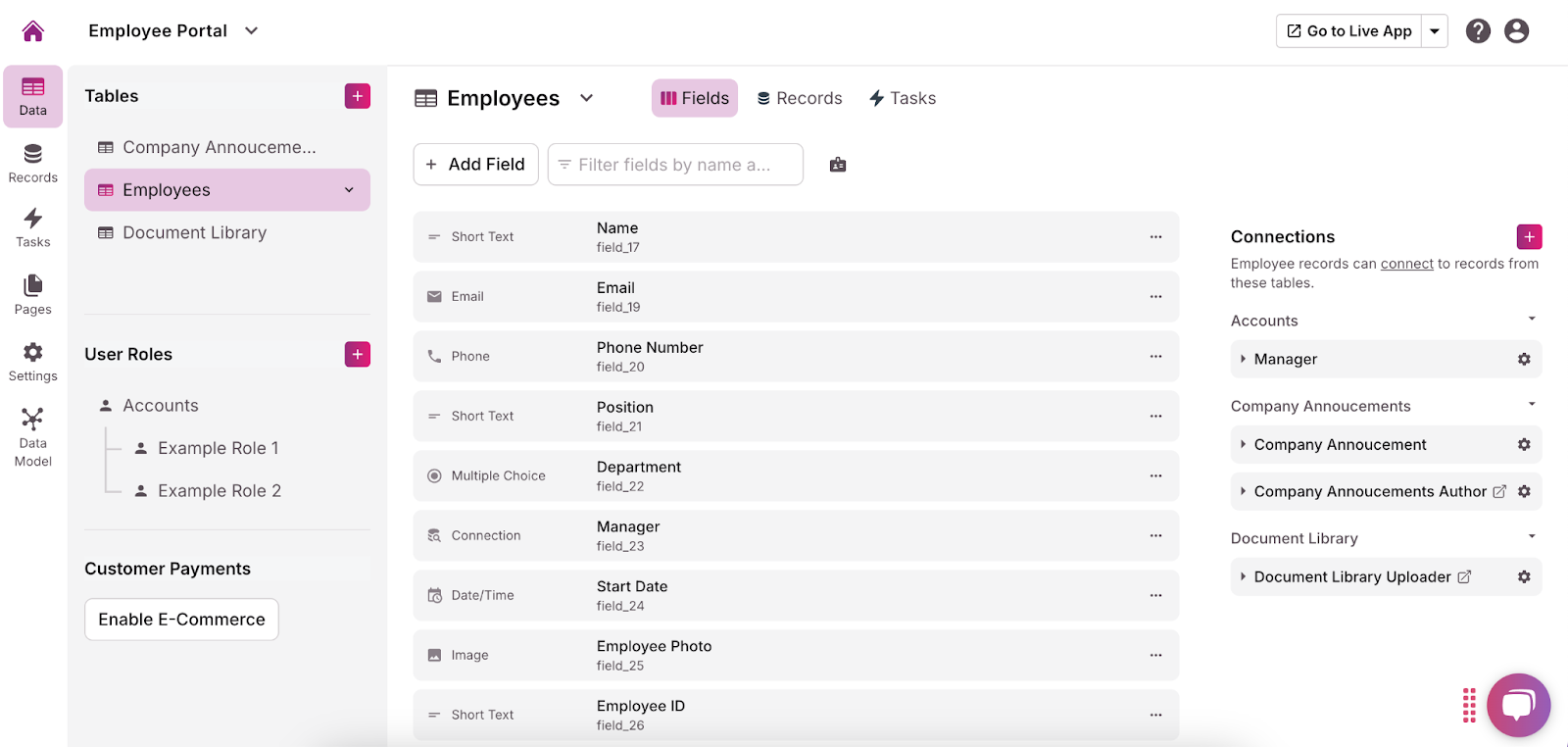
Task: Collapse the Accounts connections group
Action: pyautogui.click(x=1532, y=320)
